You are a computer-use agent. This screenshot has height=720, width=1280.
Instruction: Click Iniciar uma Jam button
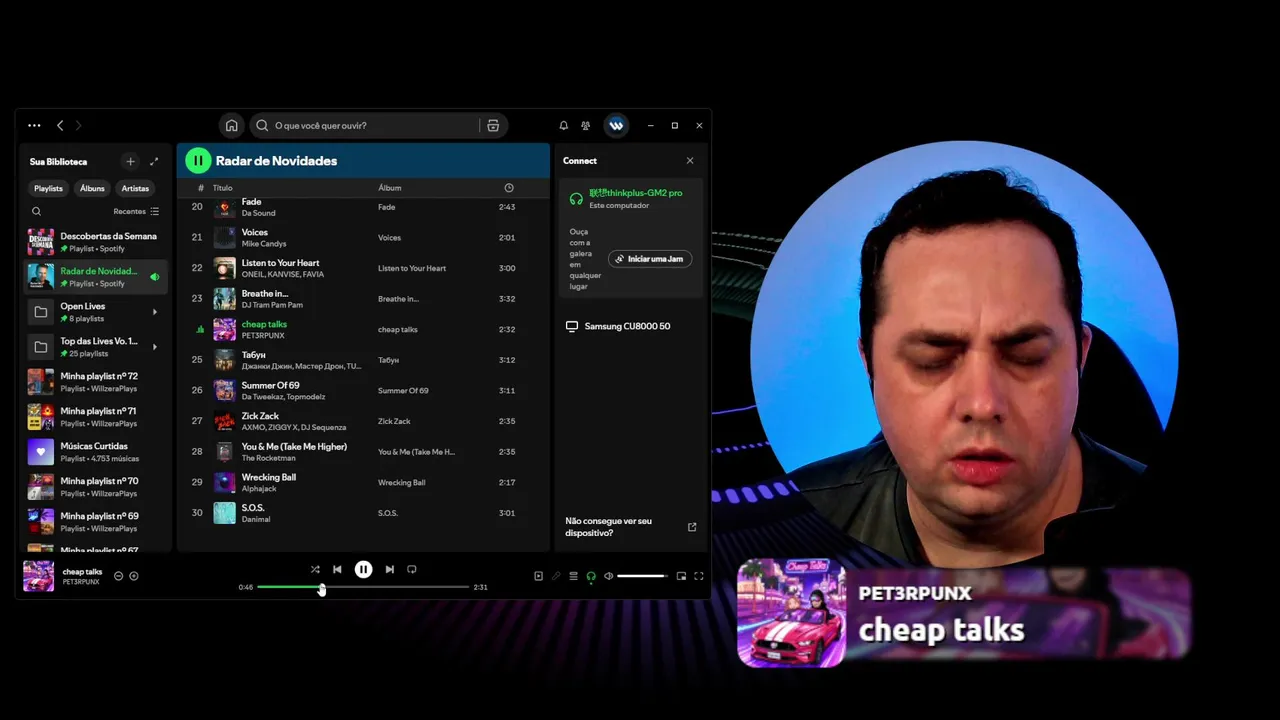pyautogui.click(x=650, y=259)
